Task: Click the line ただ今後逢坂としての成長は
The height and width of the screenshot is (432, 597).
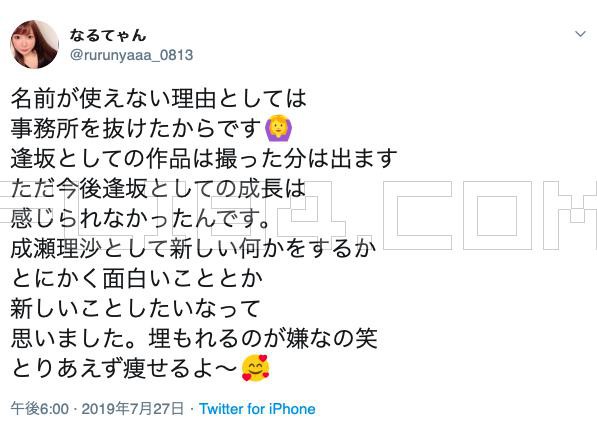Action: pos(158,188)
